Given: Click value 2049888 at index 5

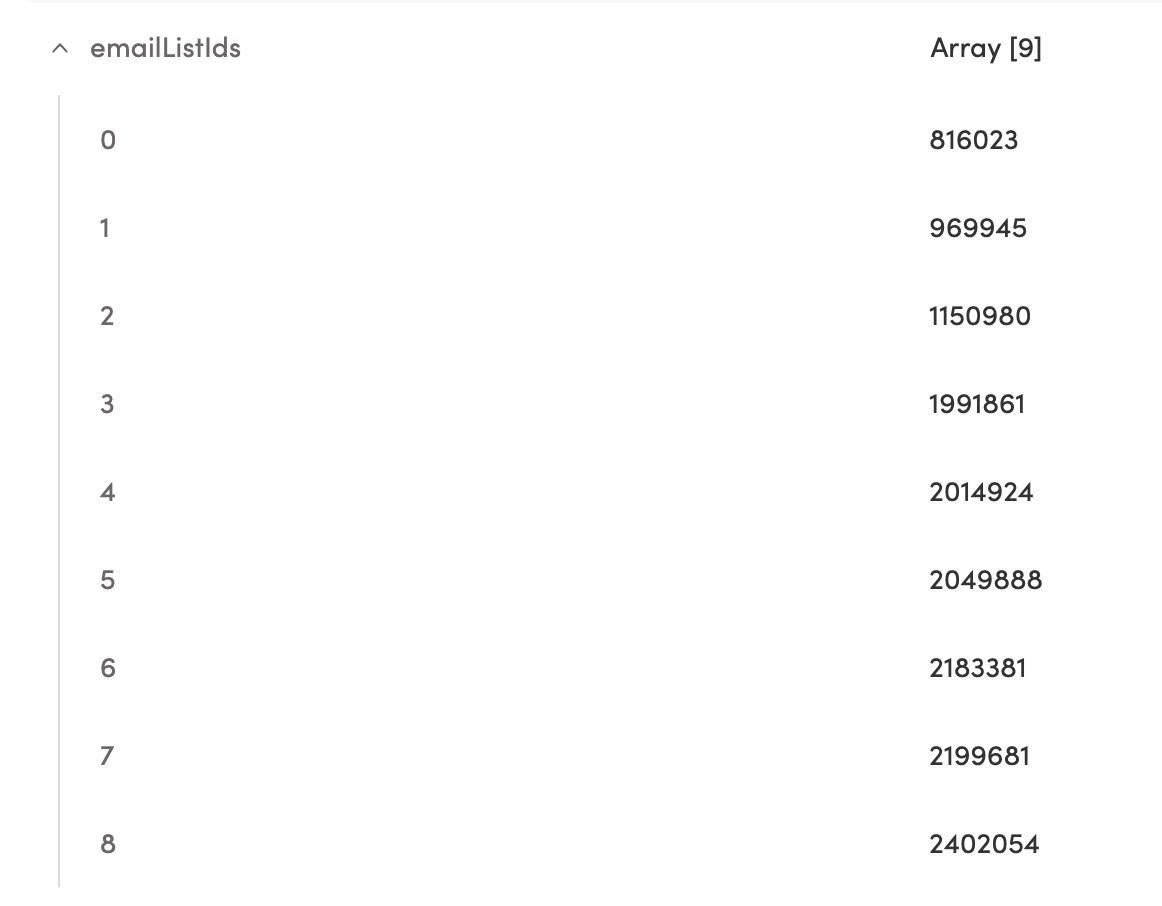Looking at the screenshot, I should point(987,580).
